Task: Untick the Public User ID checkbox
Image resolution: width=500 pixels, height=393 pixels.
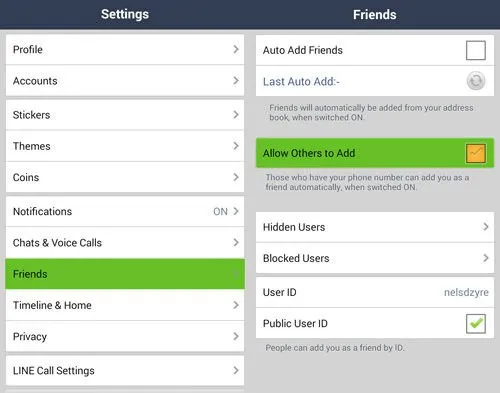Action: click(x=476, y=323)
